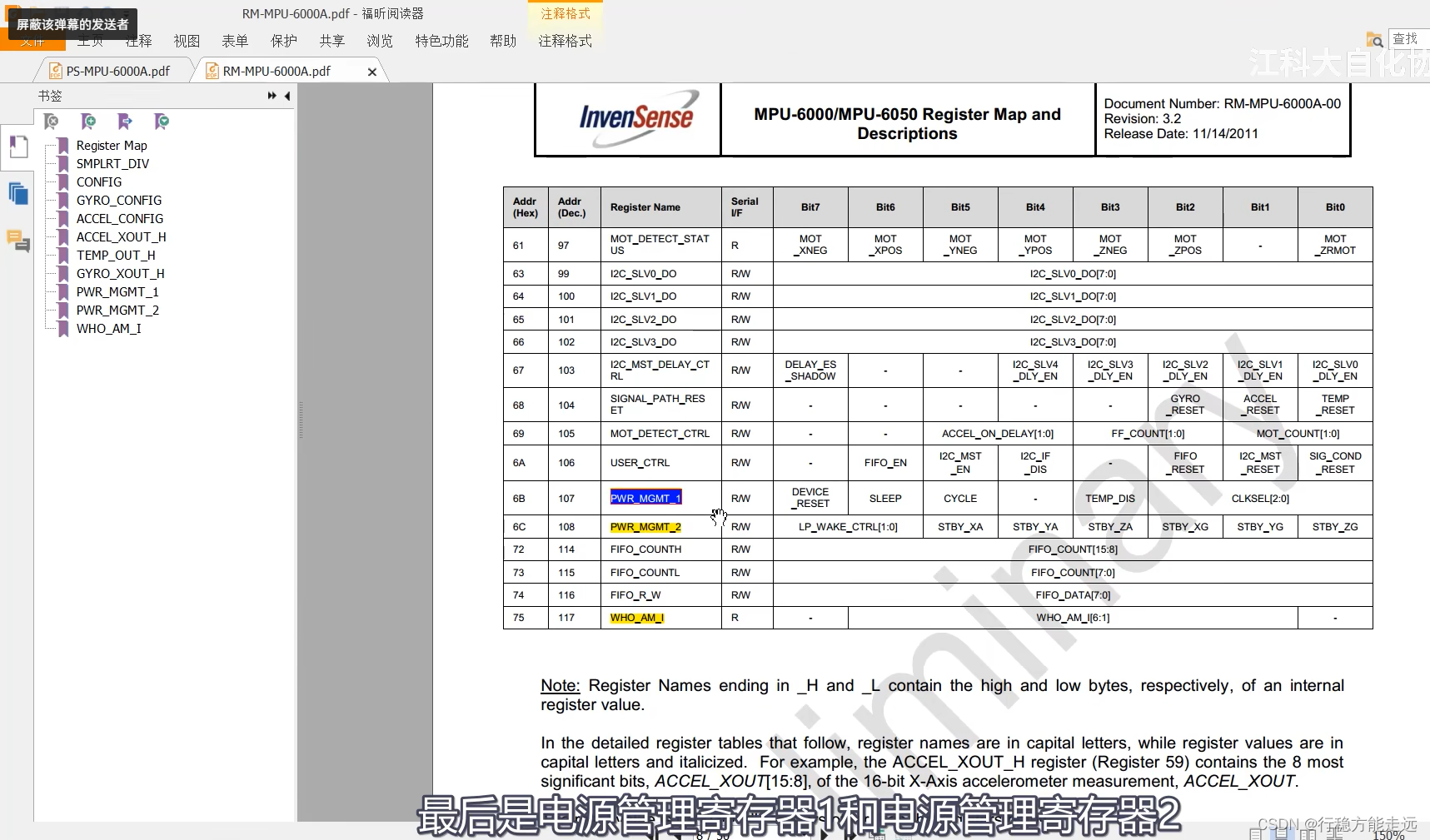
Task: Click the bookmark with blue arrow icon
Action: point(125,122)
